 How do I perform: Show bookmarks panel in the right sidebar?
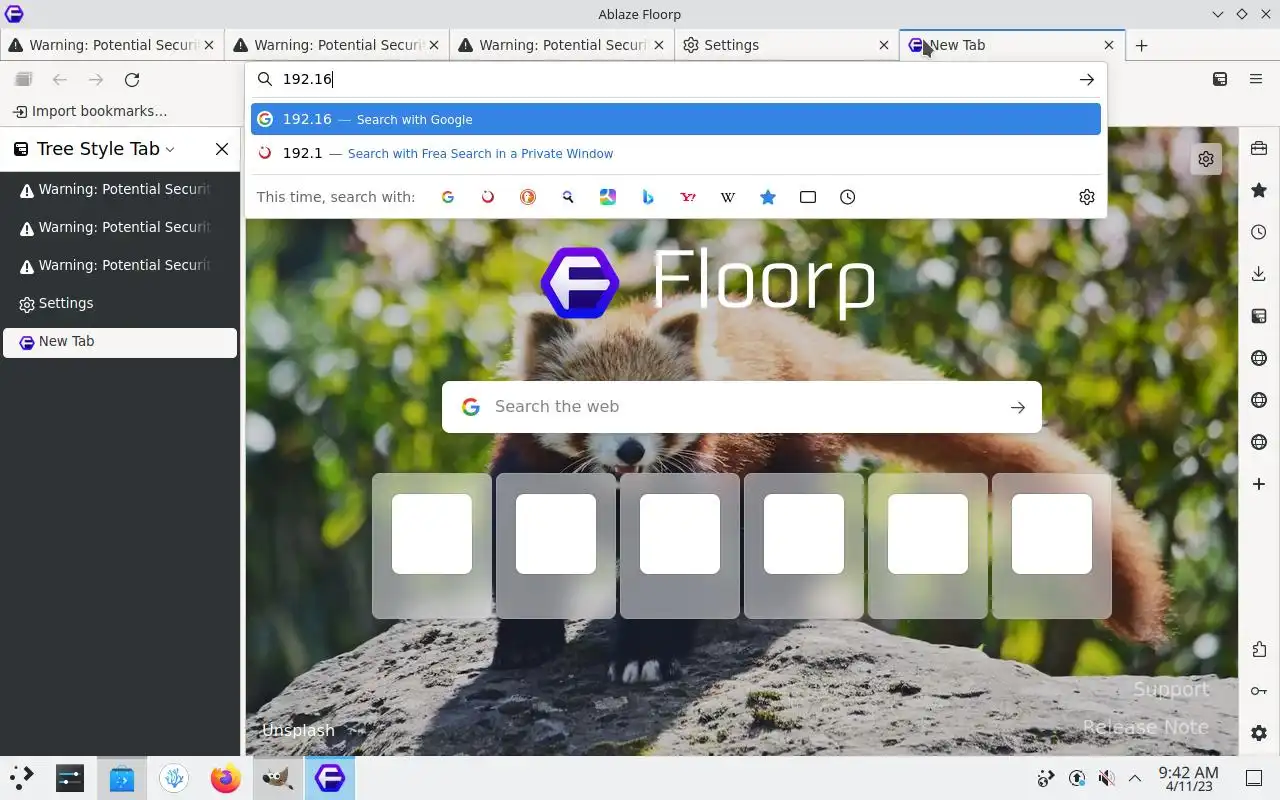pyautogui.click(x=1259, y=190)
